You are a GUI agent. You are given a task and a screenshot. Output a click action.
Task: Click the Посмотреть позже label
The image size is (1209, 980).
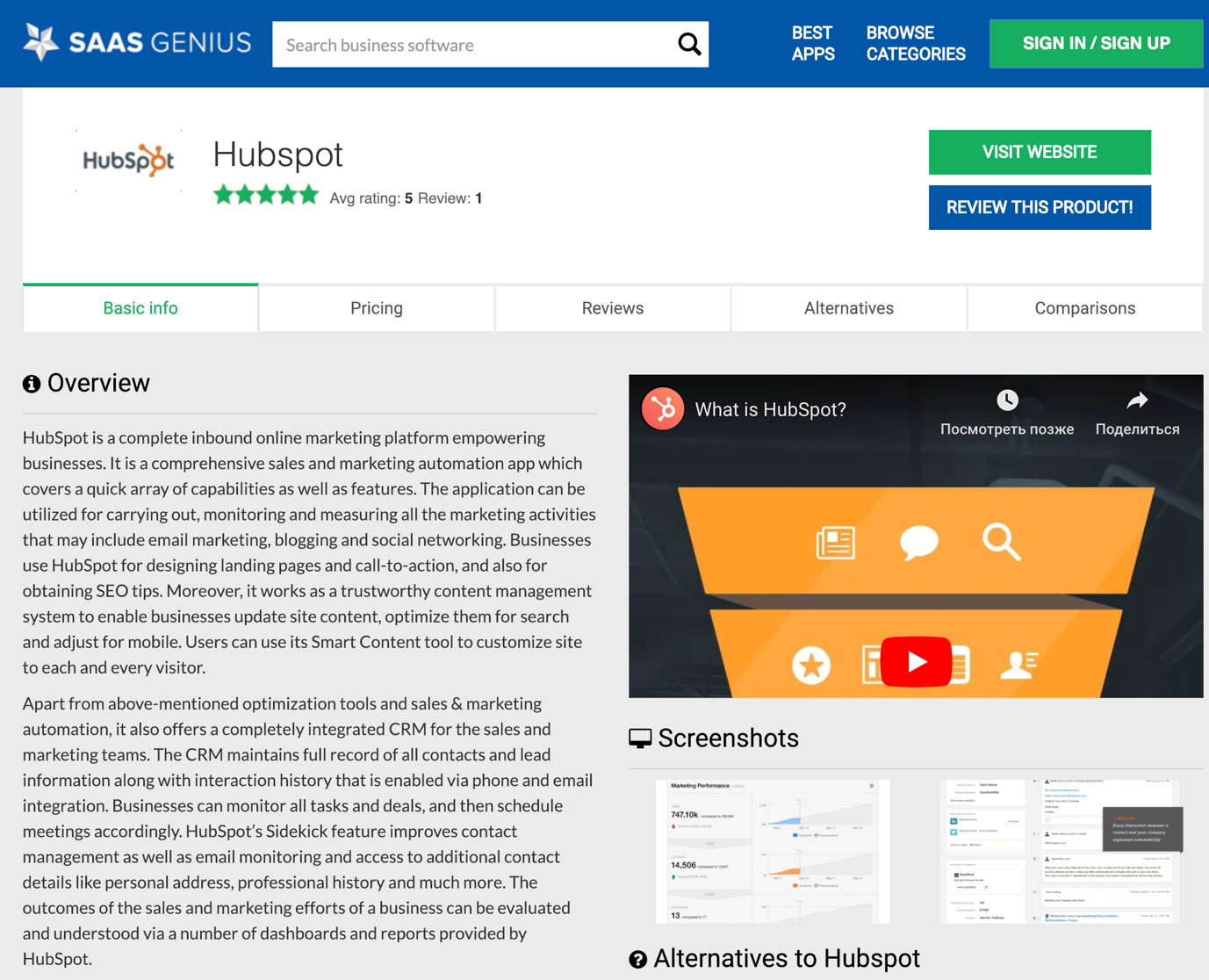[x=1007, y=429]
